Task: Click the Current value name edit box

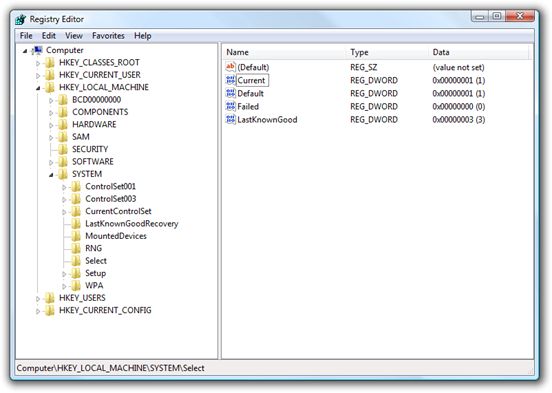Action: [252, 80]
